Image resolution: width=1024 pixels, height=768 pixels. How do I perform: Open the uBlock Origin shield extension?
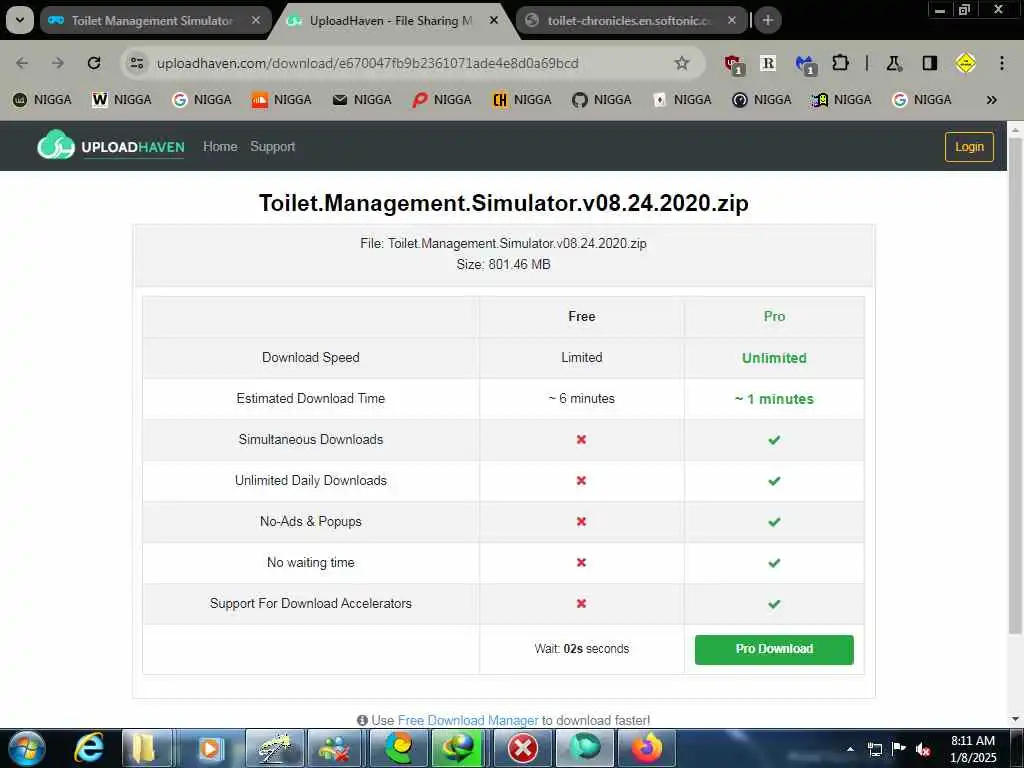(733, 63)
